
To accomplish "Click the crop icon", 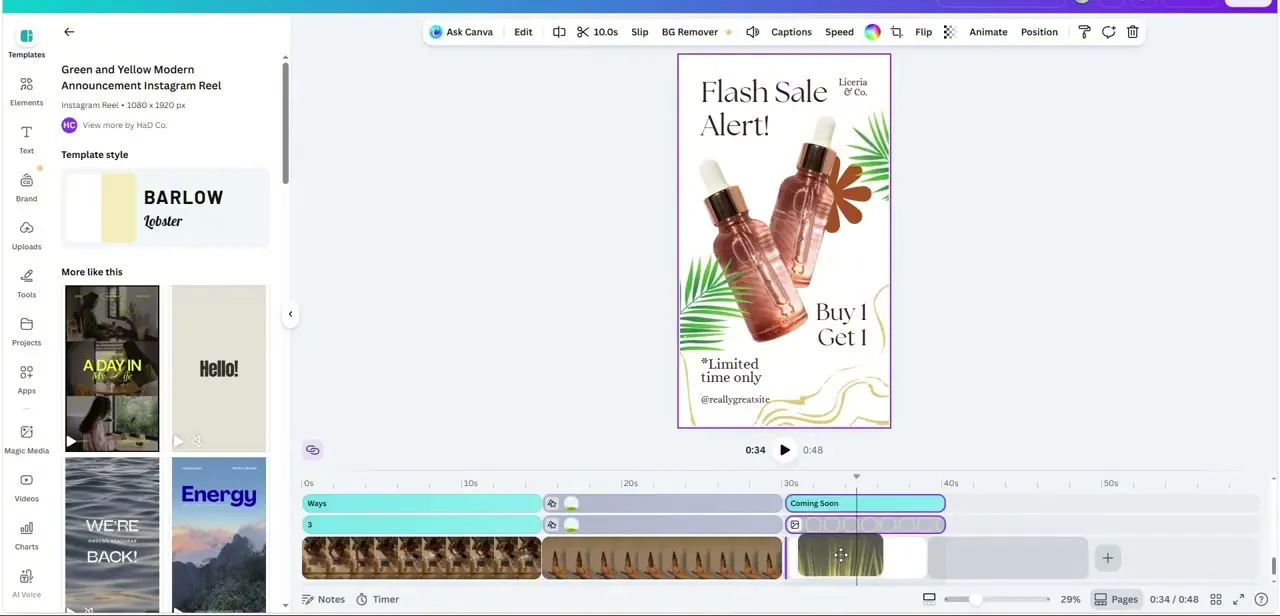I will click(x=897, y=32).
